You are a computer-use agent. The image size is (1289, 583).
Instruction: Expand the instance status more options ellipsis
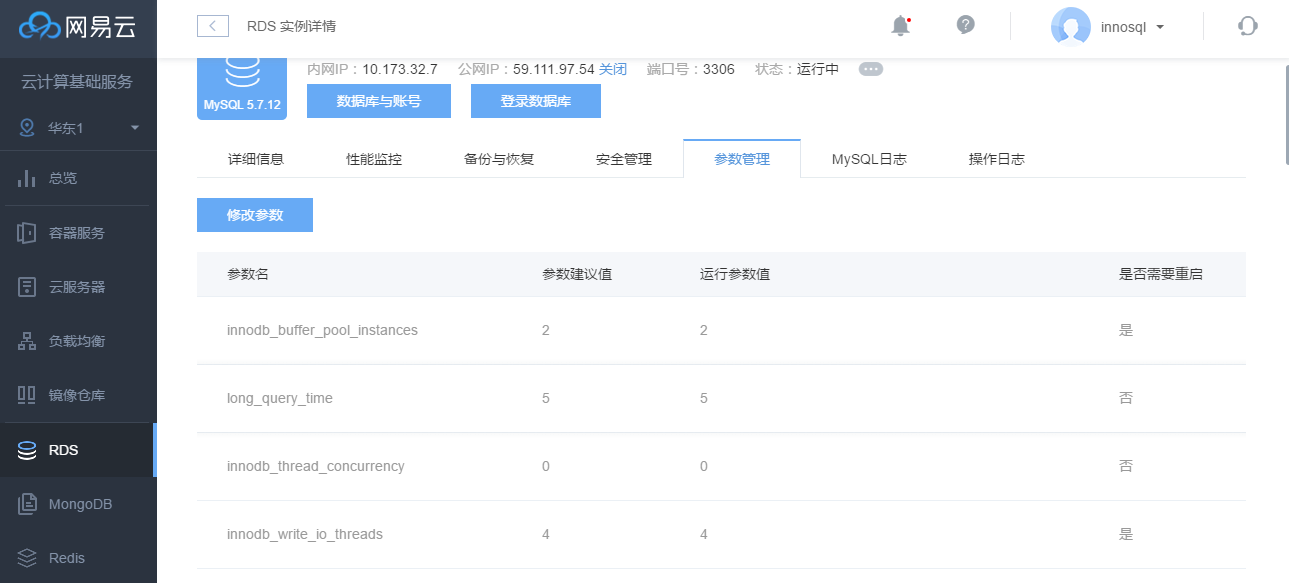pos(870,68)
